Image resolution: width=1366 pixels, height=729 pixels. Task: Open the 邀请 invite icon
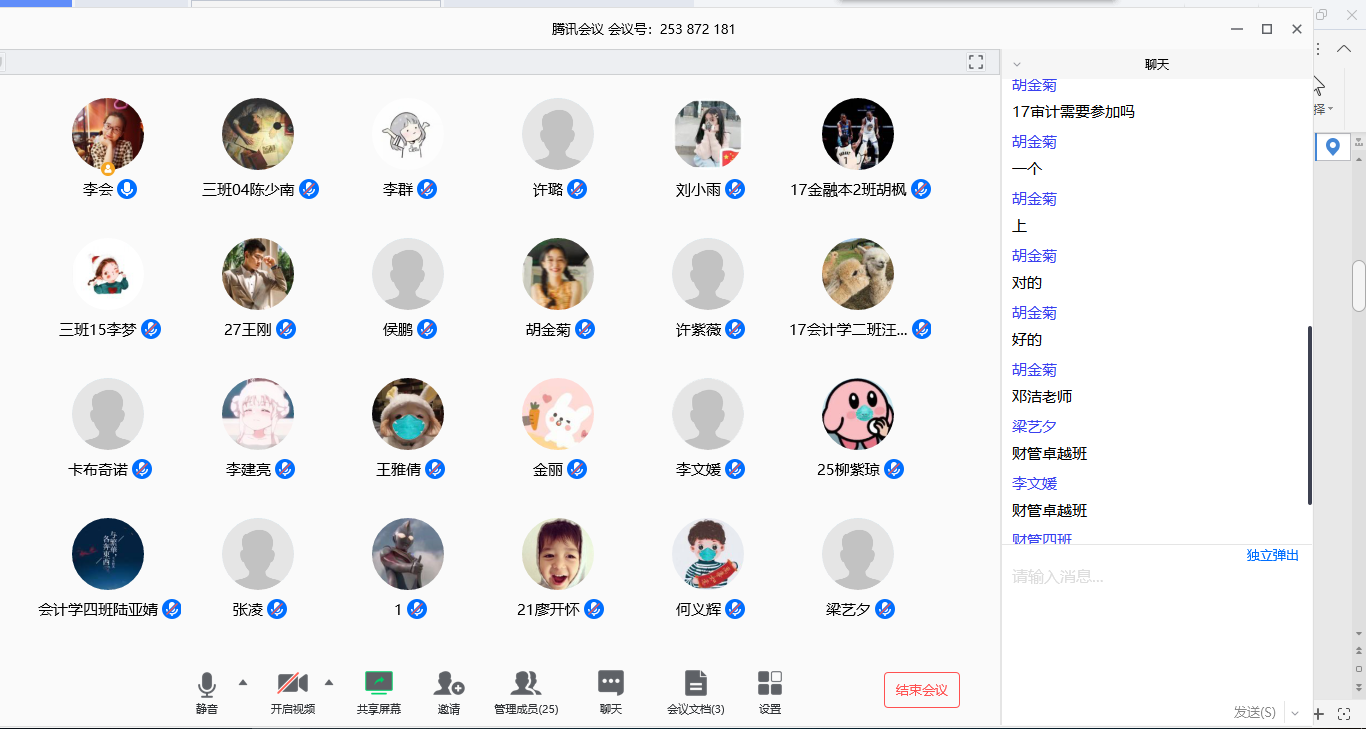click(449, 684)
